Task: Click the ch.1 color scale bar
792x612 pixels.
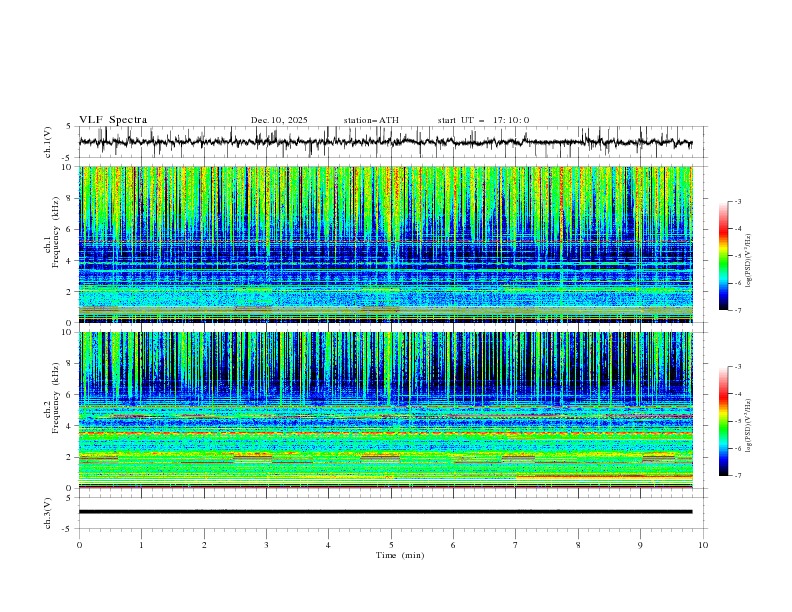Action: click(723, 256)
